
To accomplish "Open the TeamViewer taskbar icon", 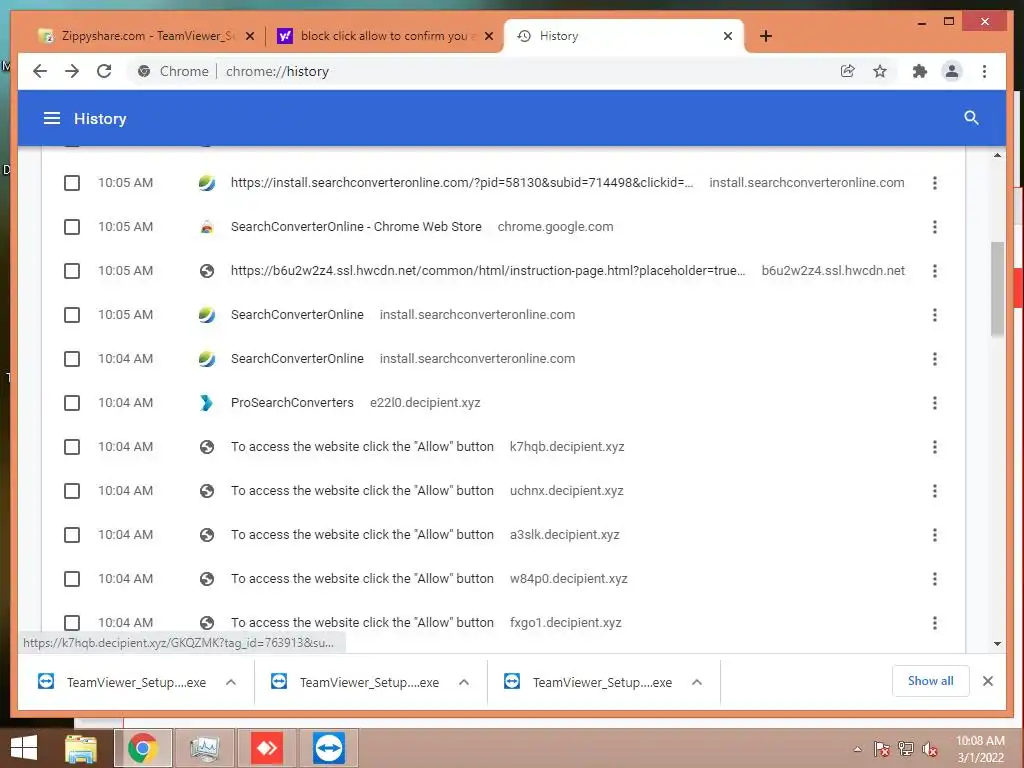I will point(328,748).
